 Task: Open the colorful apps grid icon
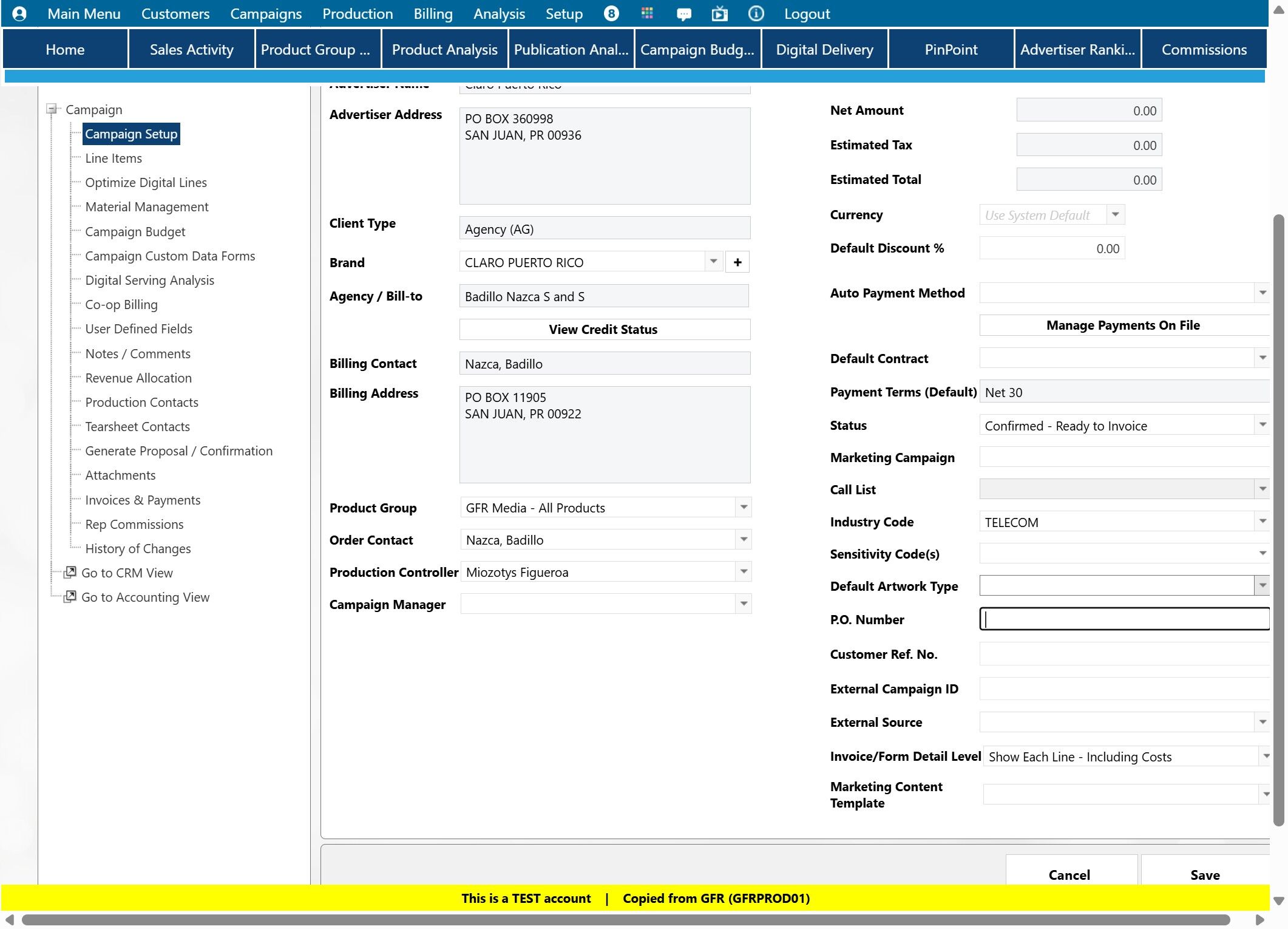tap(647, 13)
